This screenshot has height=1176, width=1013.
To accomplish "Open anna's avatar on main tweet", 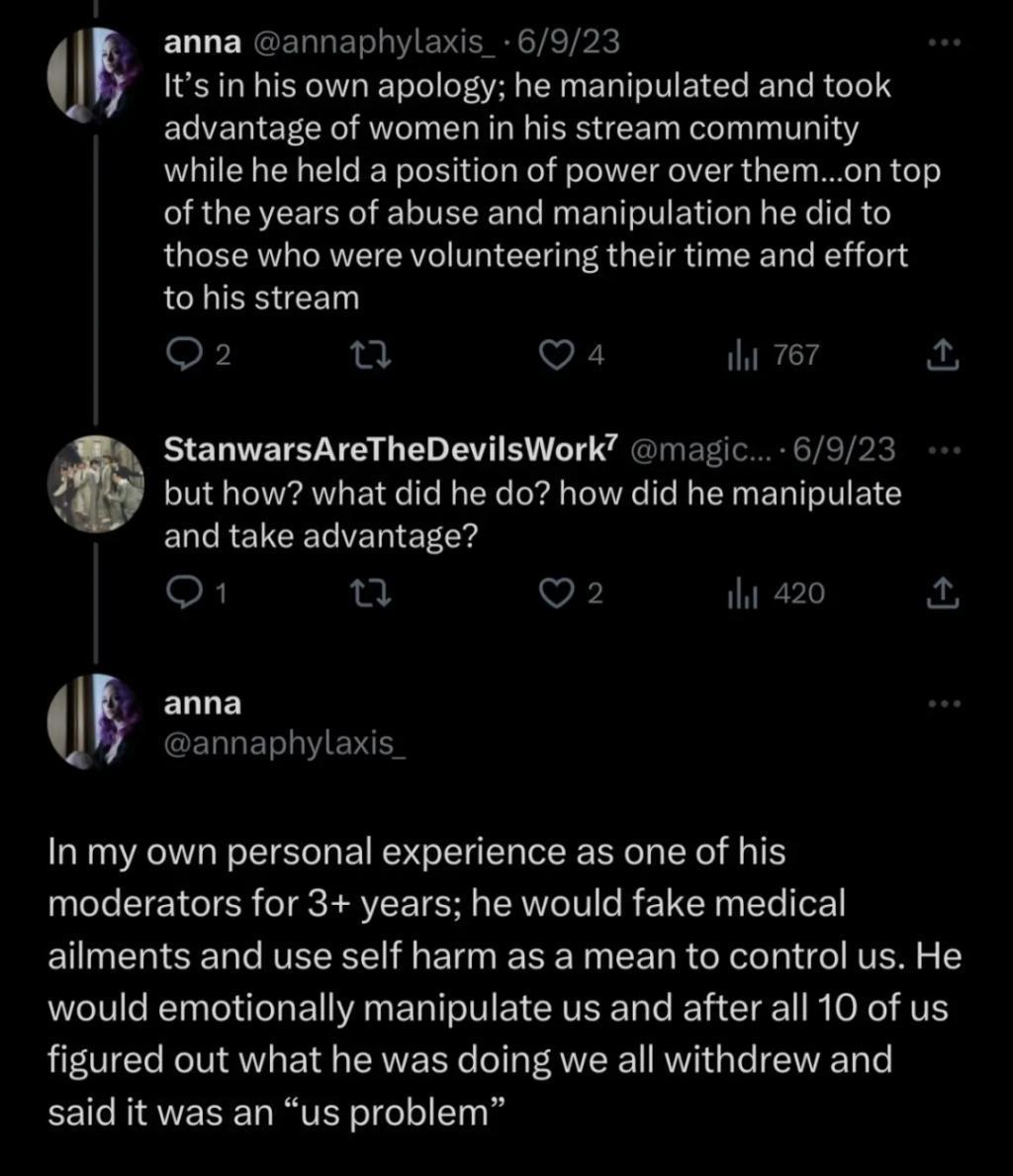I will pyautogui.click(x=95, y=721).
